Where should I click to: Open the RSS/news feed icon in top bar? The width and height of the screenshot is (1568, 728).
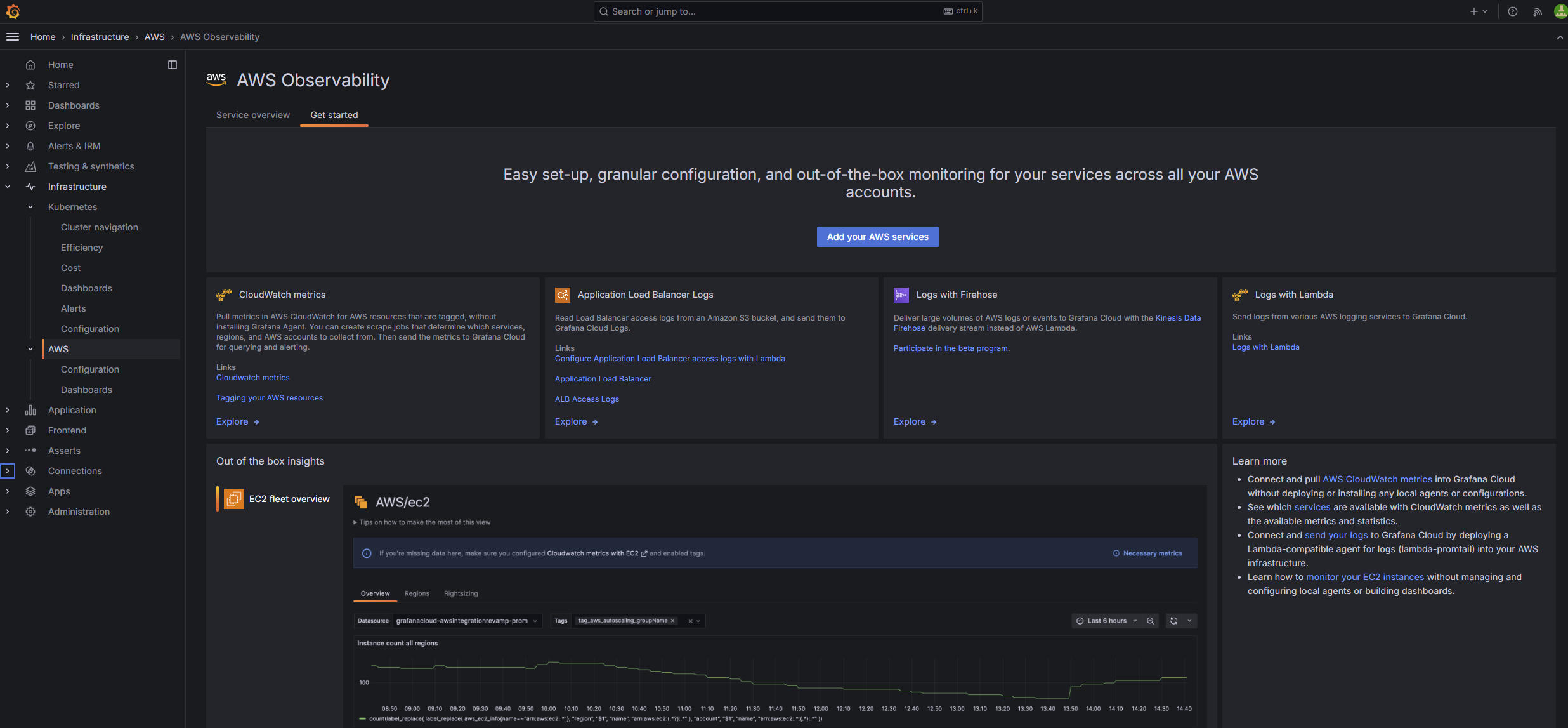[x=1538, y=11]
